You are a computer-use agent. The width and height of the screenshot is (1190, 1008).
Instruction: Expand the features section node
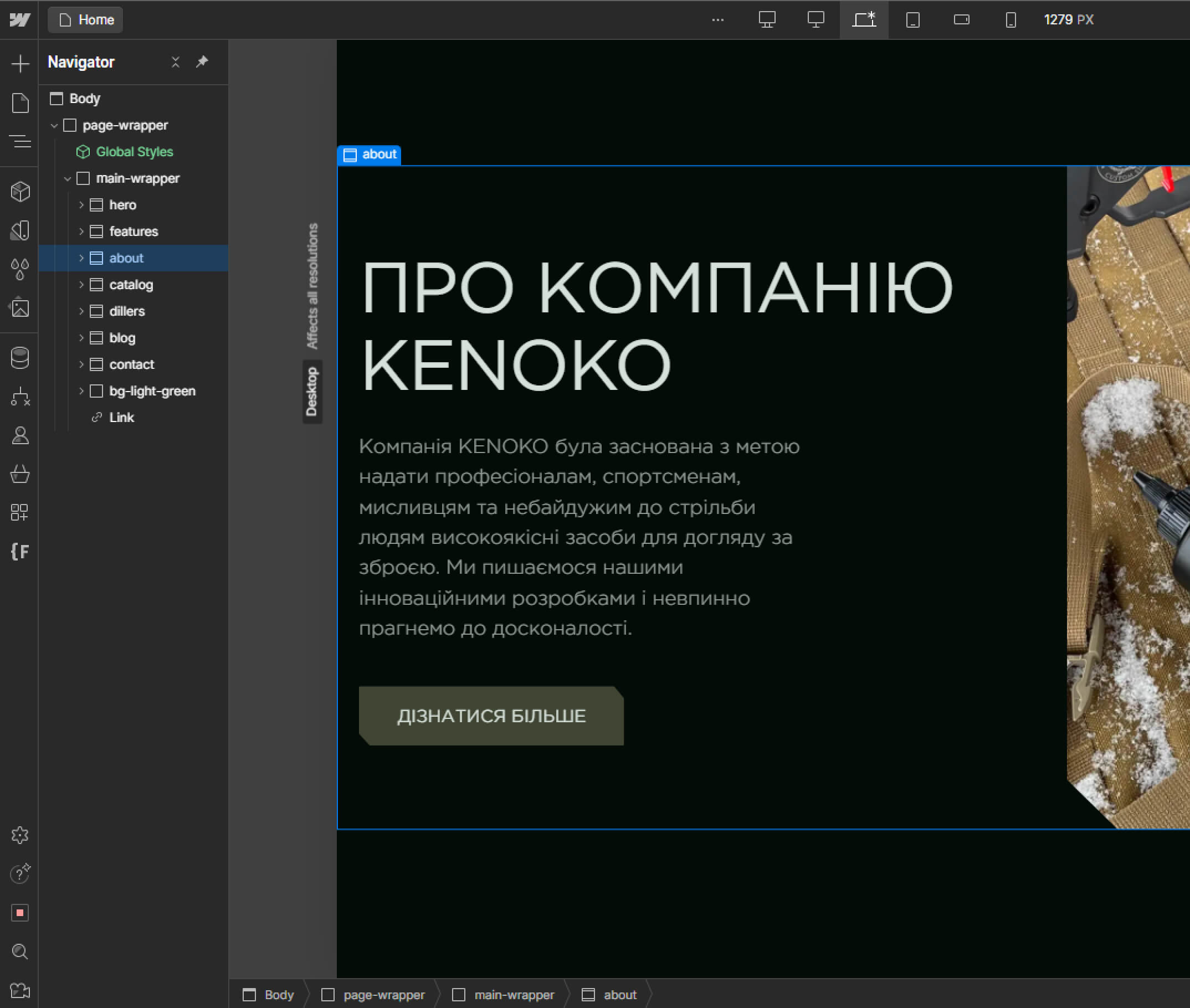[x=81, y=232]
